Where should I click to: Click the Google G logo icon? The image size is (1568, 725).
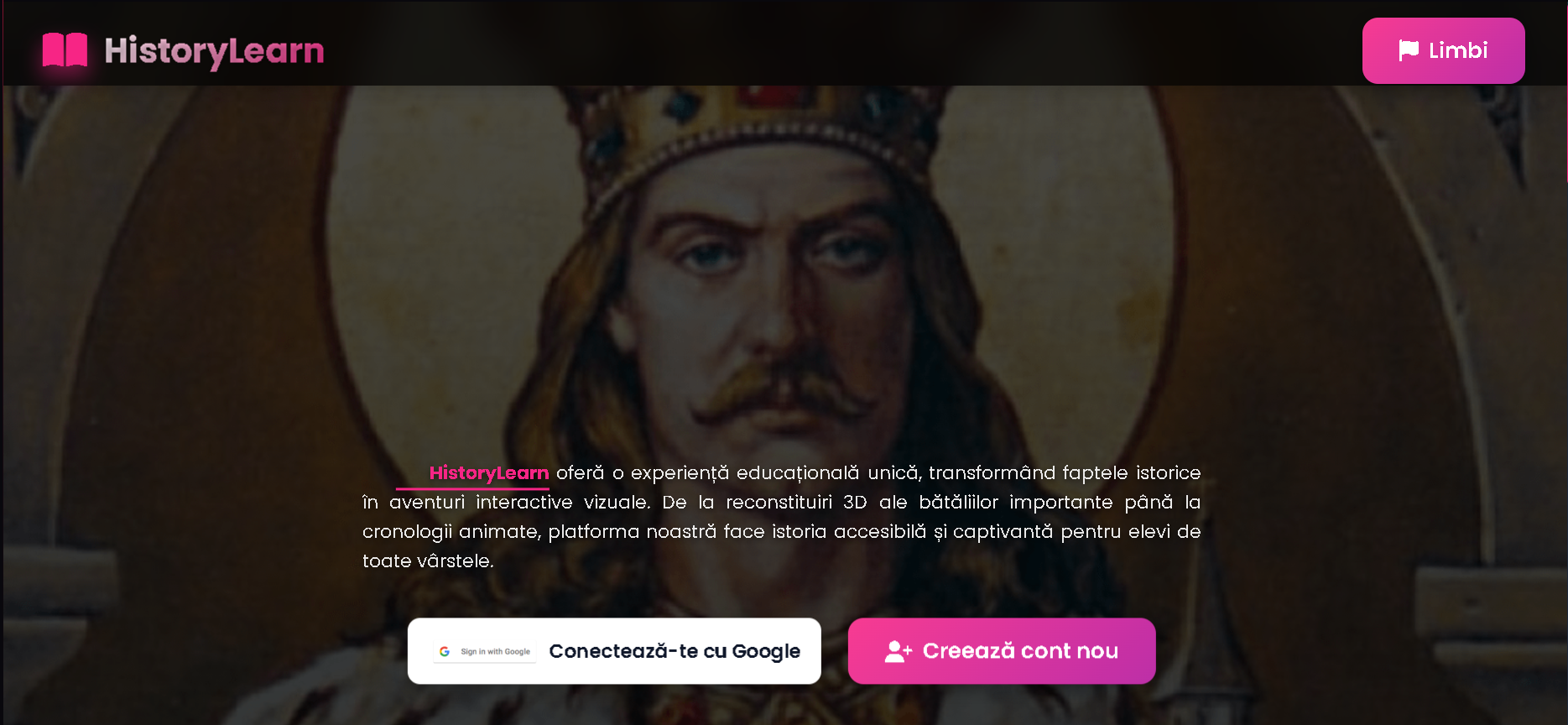445,651
